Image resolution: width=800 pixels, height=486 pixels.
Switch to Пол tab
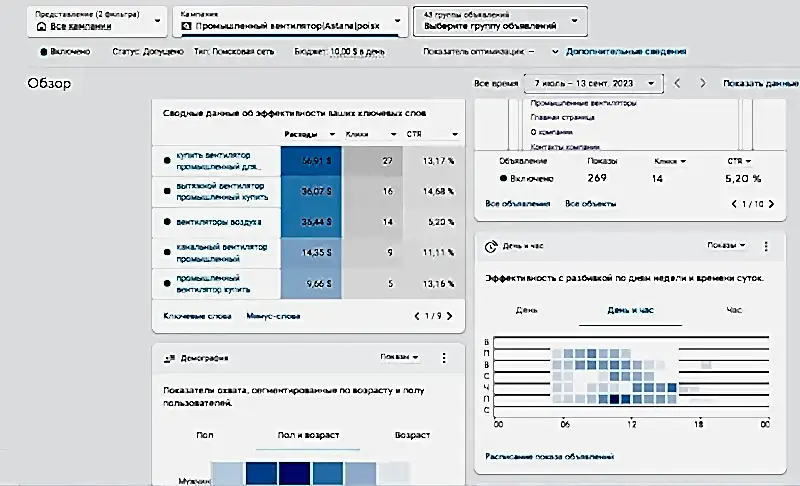click(x=205, y=435)
